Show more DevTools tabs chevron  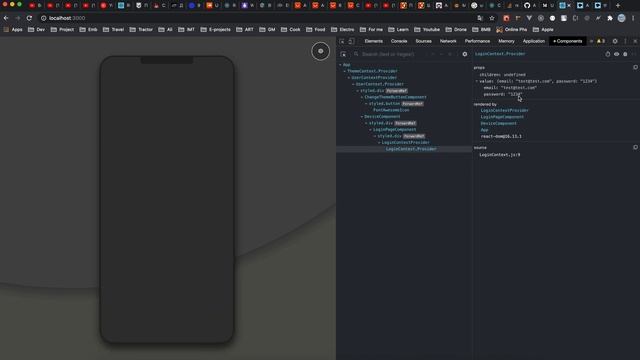591,41
